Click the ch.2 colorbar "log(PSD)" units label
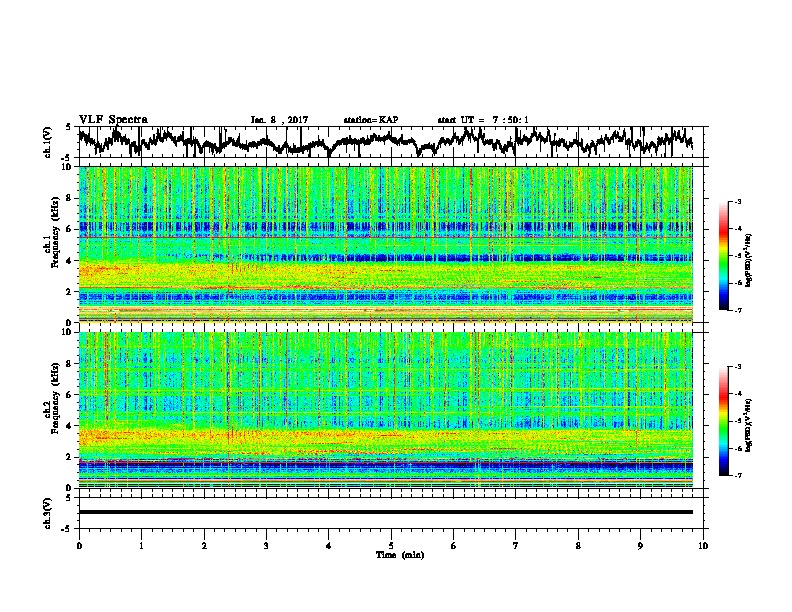This screenshot has width=792, height=612. [749, 425]
